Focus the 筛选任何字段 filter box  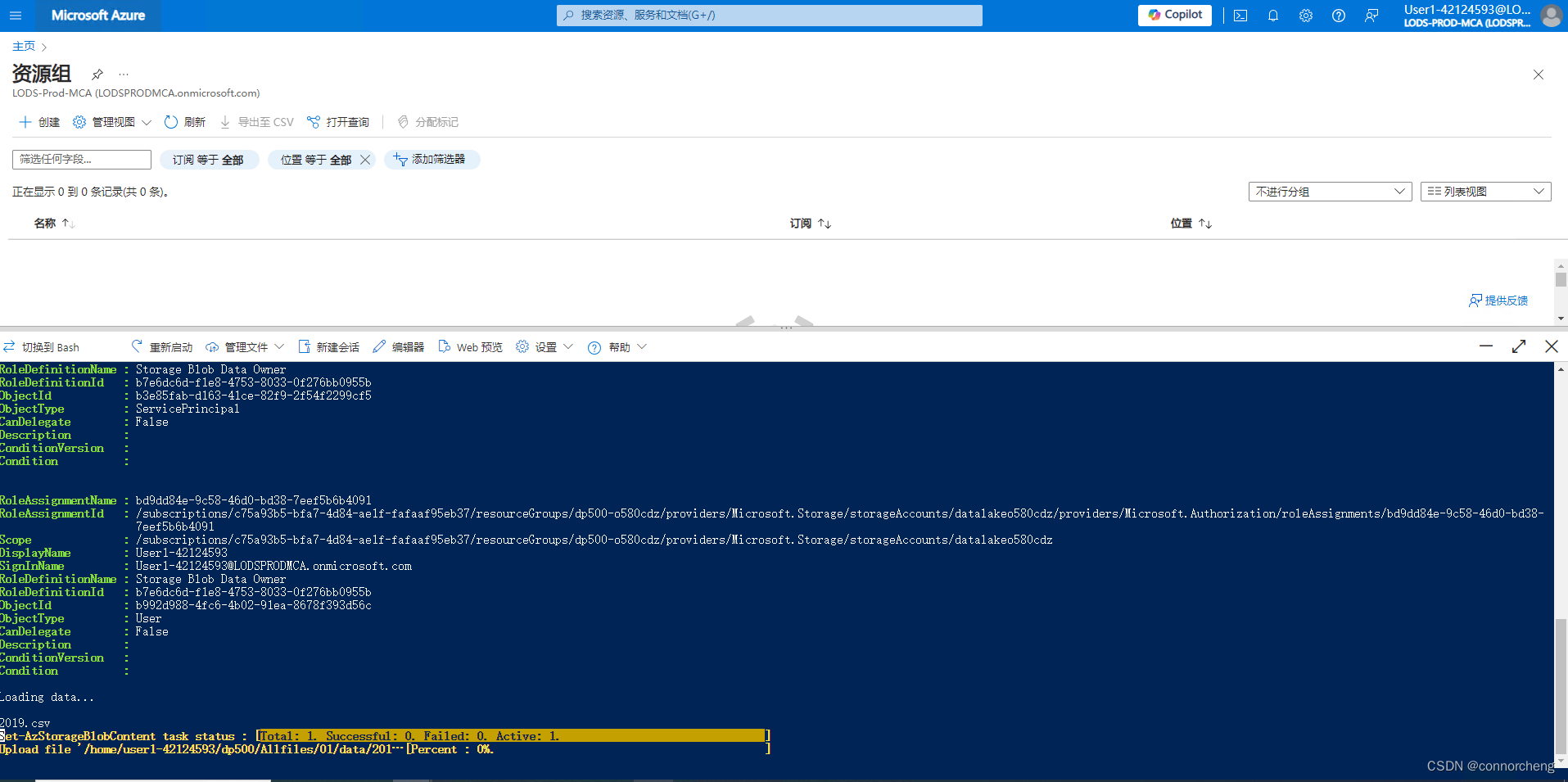click(82, 160)
